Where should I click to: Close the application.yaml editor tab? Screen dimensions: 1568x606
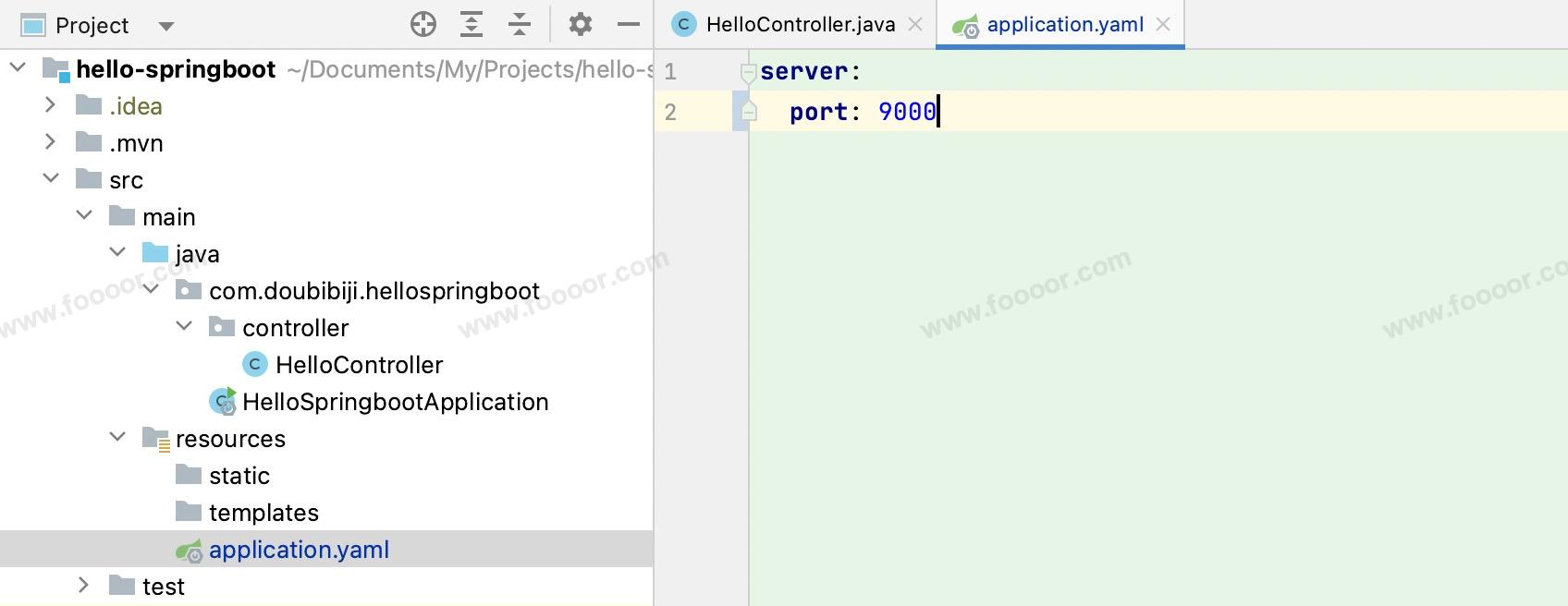pyautogui.click(x=1164, y=25)
